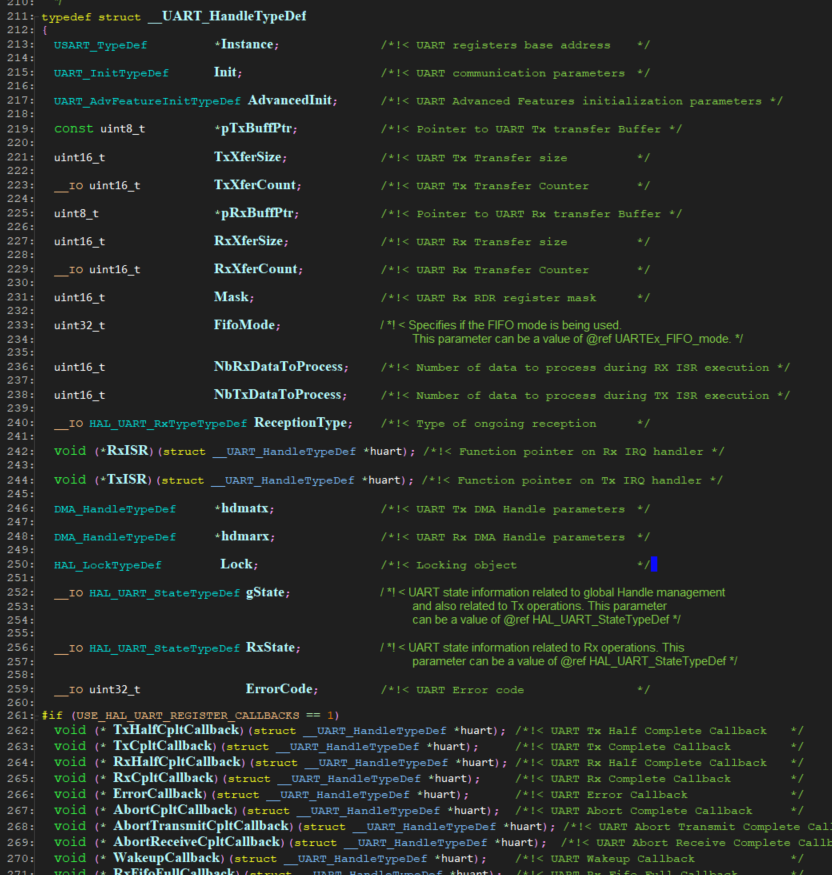Click the NbTxDataToProcess member
The image size is (832, 875).
pyautogui.click(x=278, y=394)
